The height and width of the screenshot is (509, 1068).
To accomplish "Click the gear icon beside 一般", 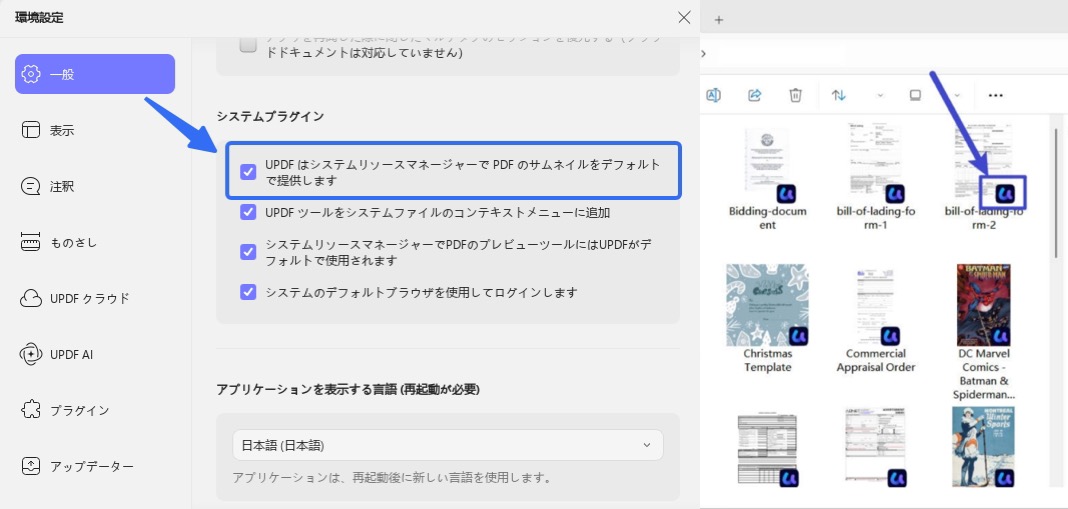I will (31, 74).
